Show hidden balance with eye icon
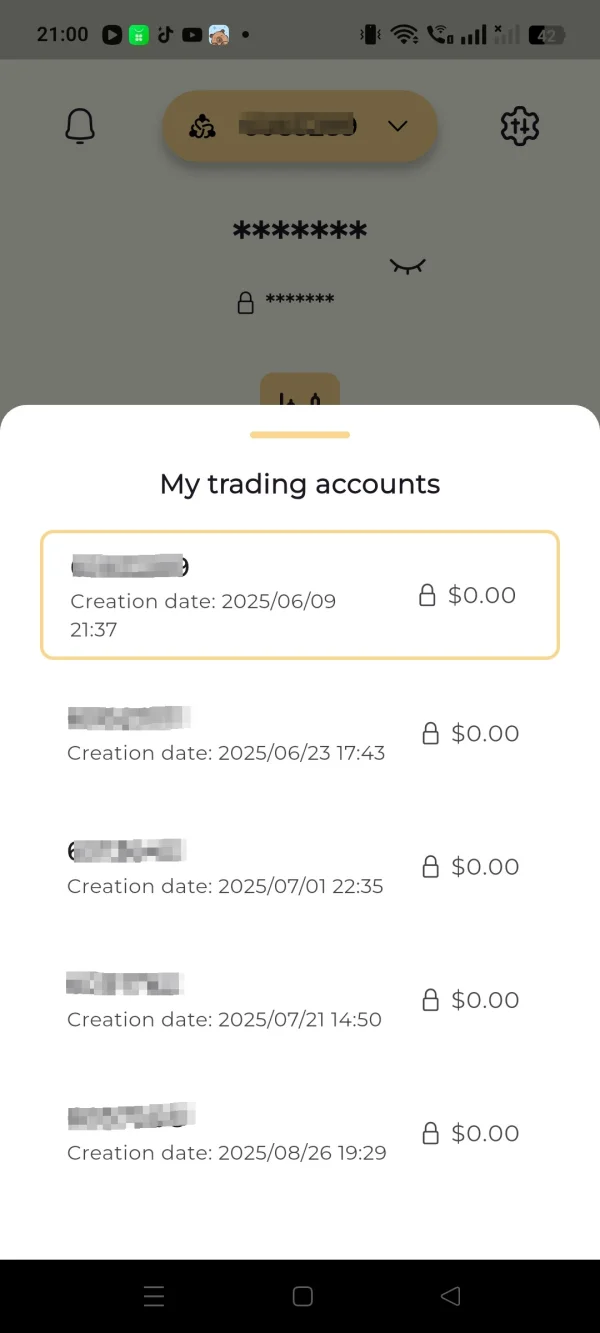 [x=408, y=265]
